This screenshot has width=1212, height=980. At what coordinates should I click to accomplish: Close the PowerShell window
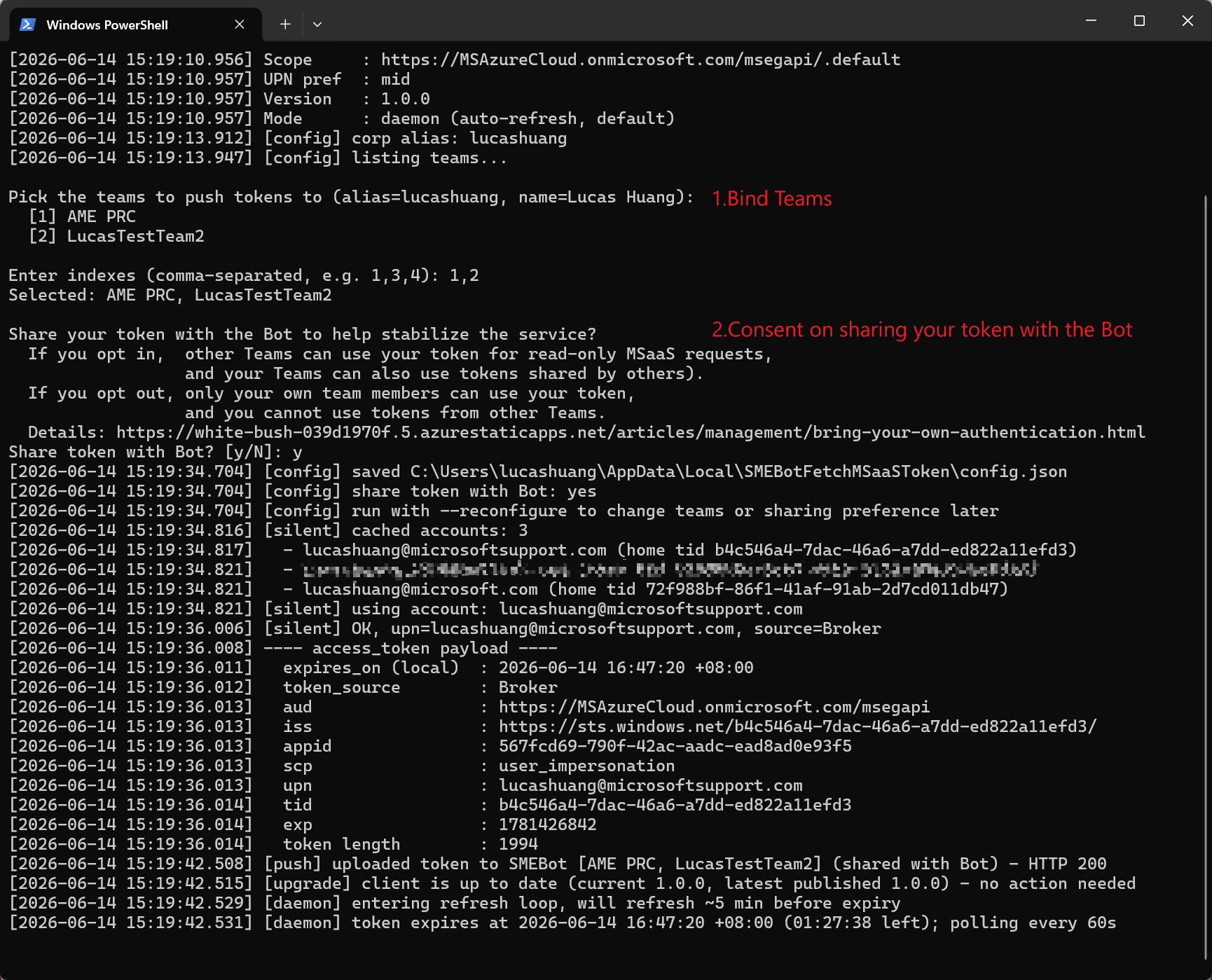click(1187, 21)
